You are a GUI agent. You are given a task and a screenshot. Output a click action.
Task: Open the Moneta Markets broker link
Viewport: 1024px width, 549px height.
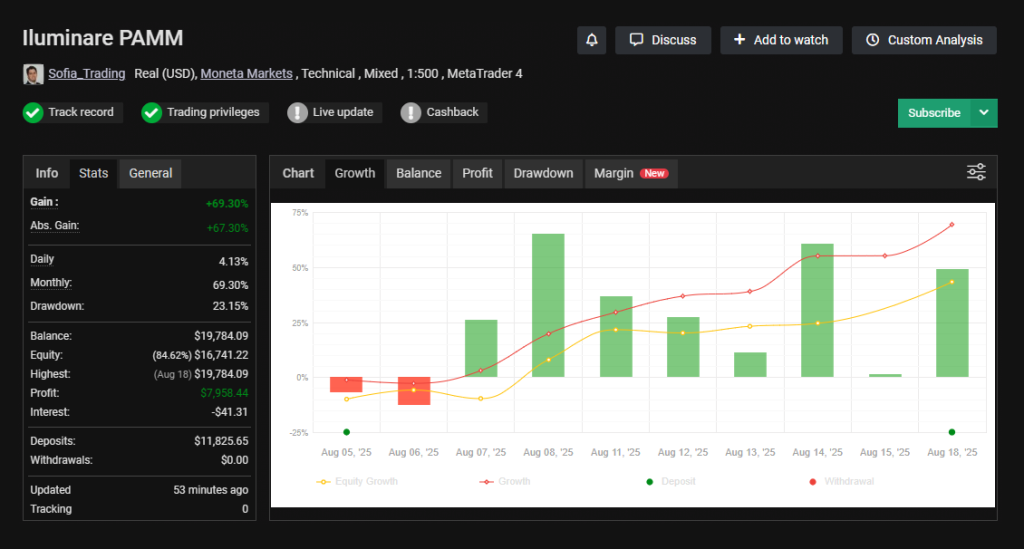[246, 74]
